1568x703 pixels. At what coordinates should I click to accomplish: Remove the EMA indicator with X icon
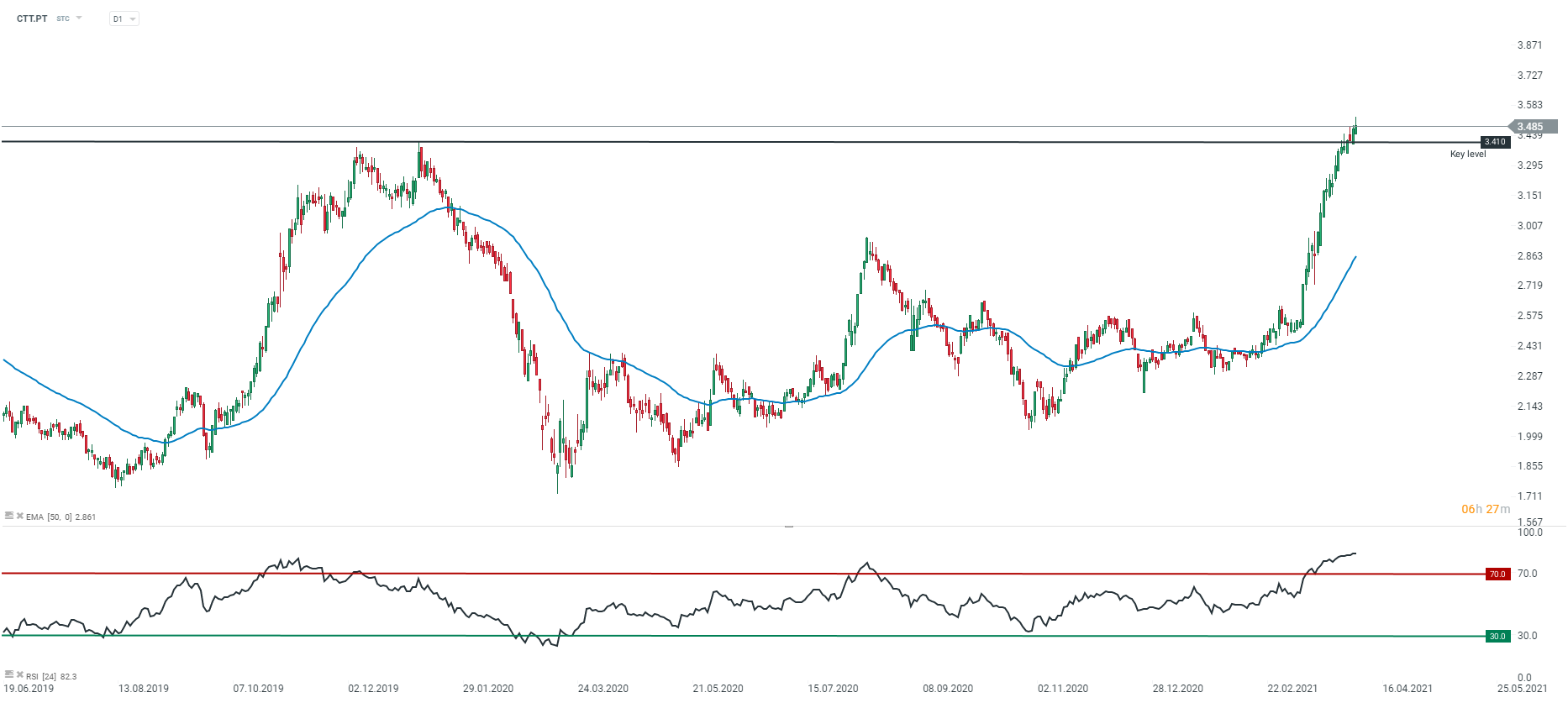pyautogui.click(x=20, y=516)
